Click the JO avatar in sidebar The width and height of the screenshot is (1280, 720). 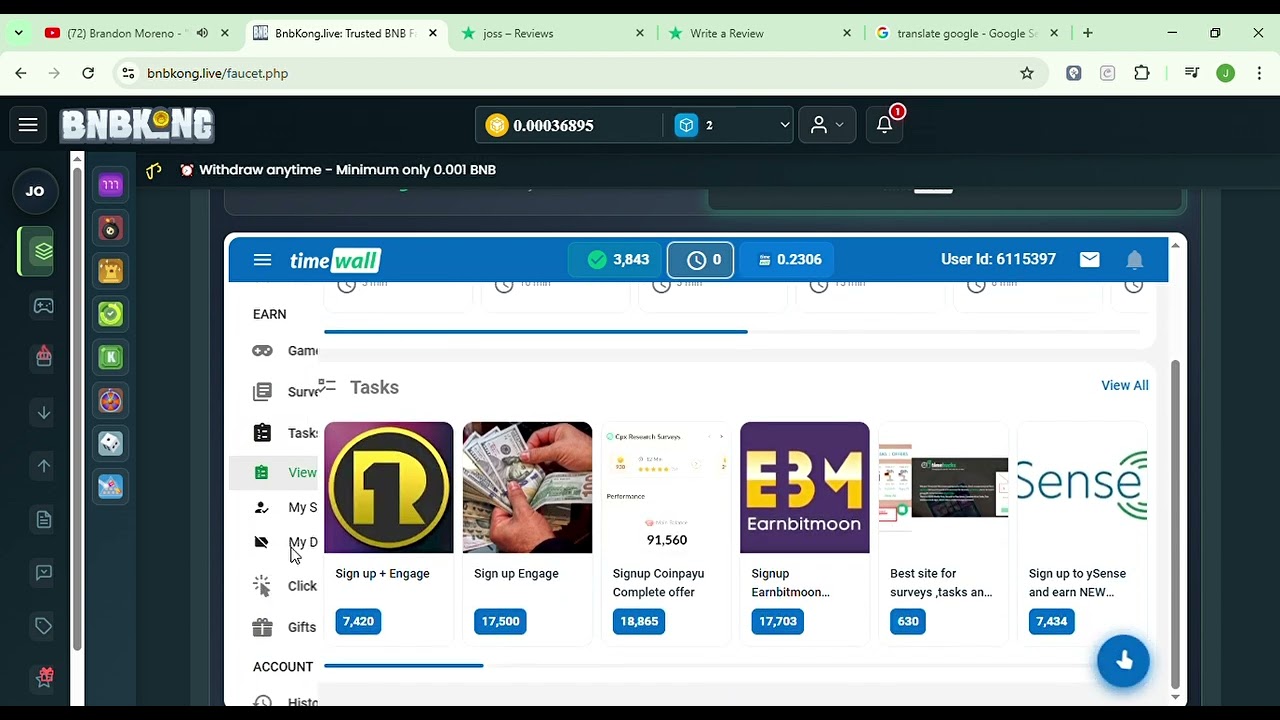(35, 191)
